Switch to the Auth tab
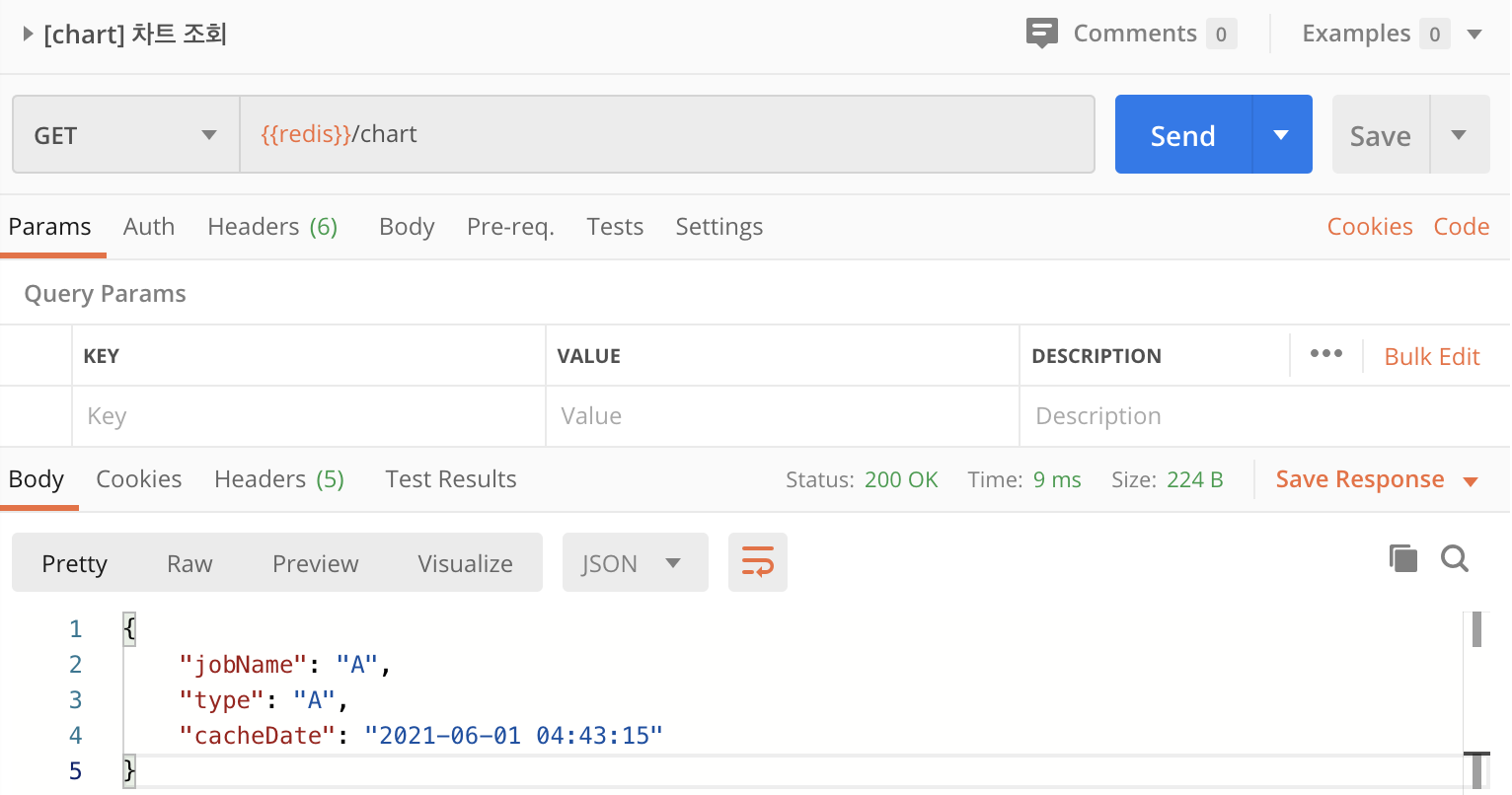 coord(149,227)
